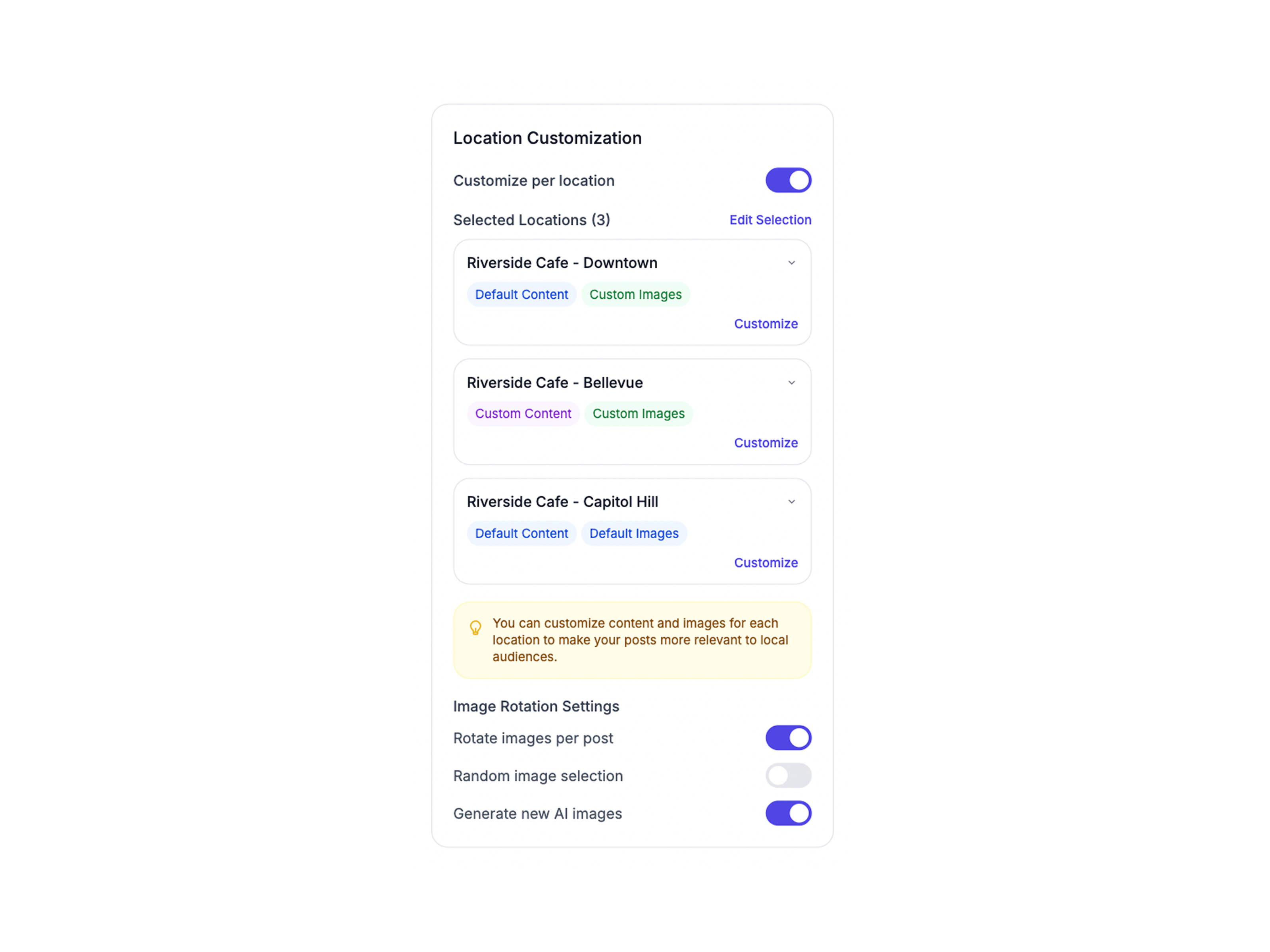Expand Riverside Cafe - Downtown details
The width and height of the screenshot is (1270, 952).
[x=792, y=263]
